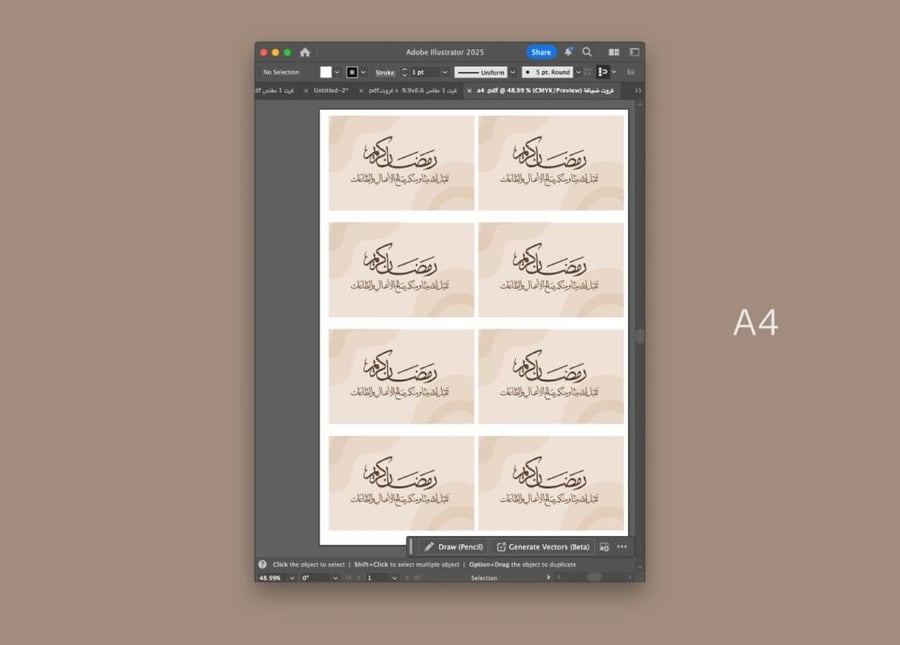This screenshot has width=900, height=645.
Task: Click the stroke weight stepper arrows
Action: [404, 72]
